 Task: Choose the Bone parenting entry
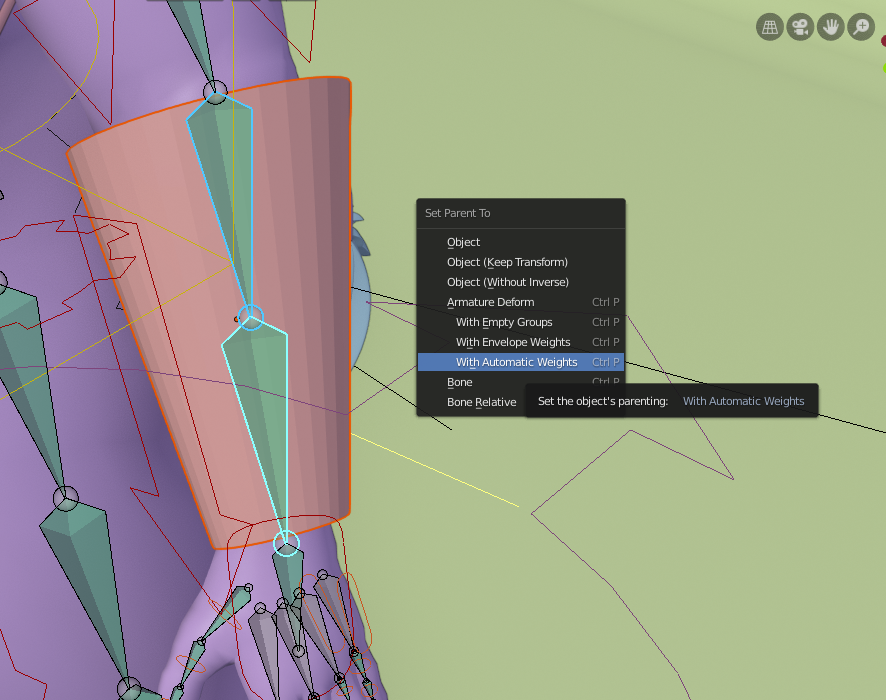(520, 382)
